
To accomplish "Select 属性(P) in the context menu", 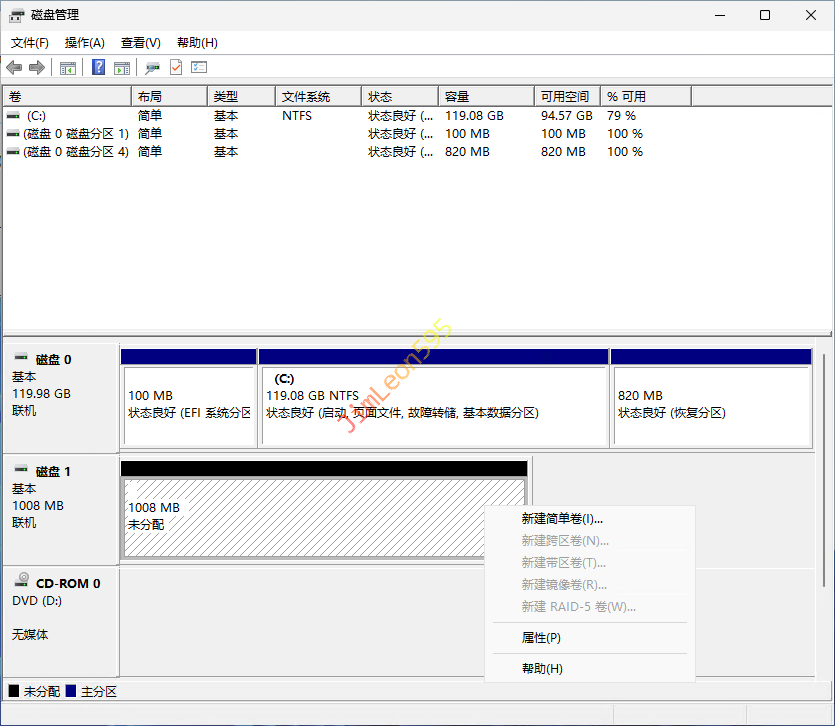I will click(x=541, y=638).
